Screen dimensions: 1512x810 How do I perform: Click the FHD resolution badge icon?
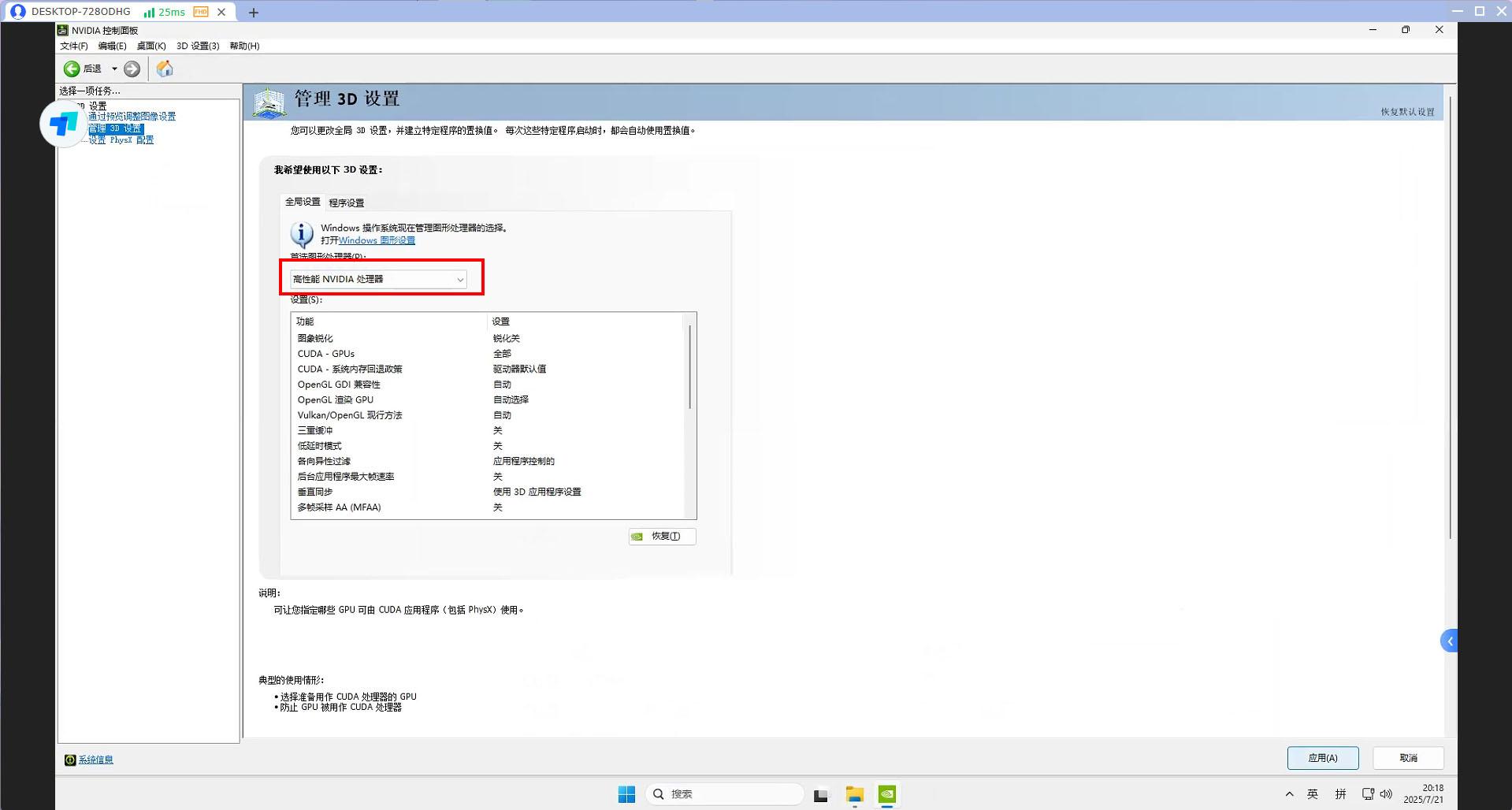[201, 12]
